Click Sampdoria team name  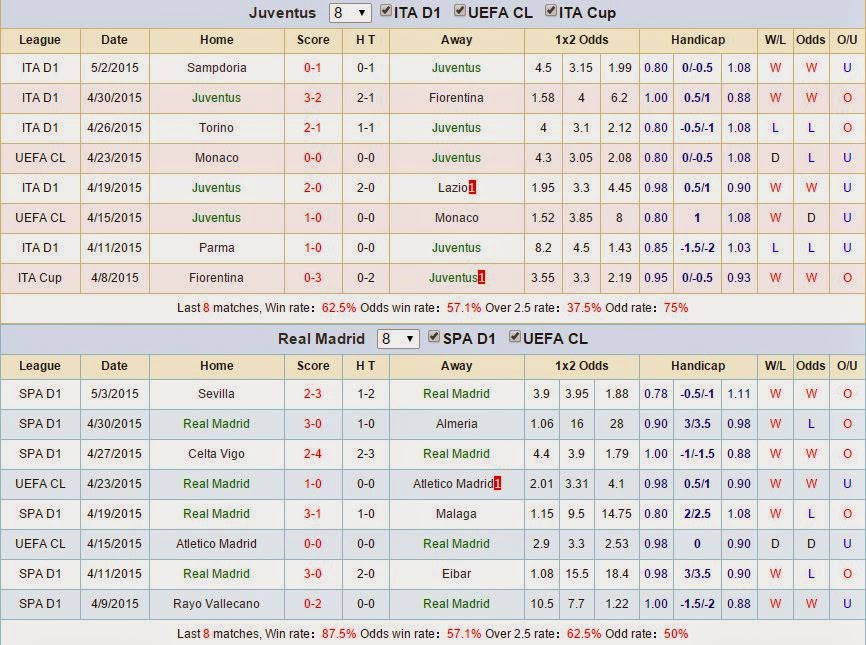pyautogui.click(x=216, y=68)
